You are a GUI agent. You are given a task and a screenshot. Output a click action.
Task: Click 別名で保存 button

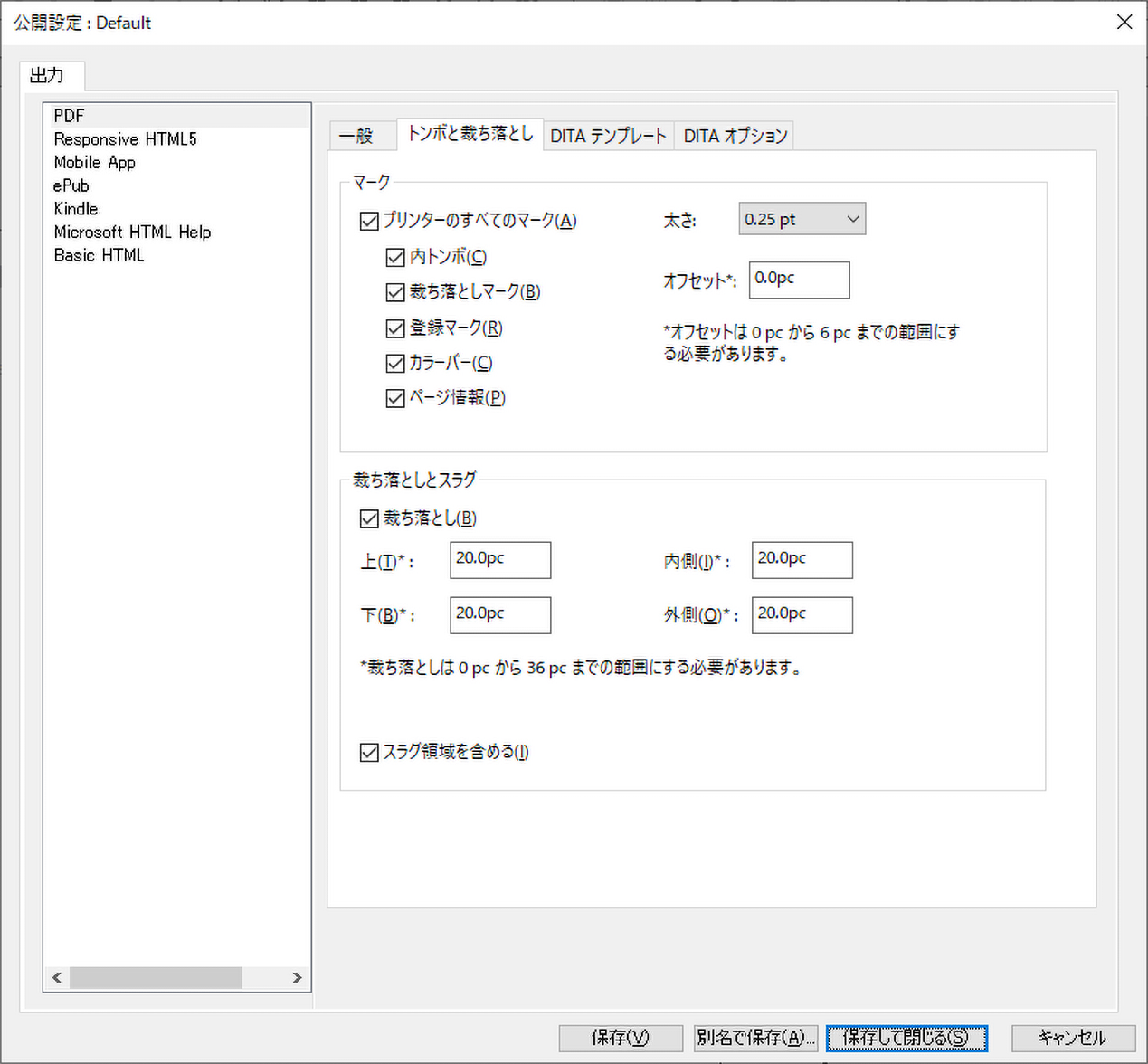(x=755, y=1038)
